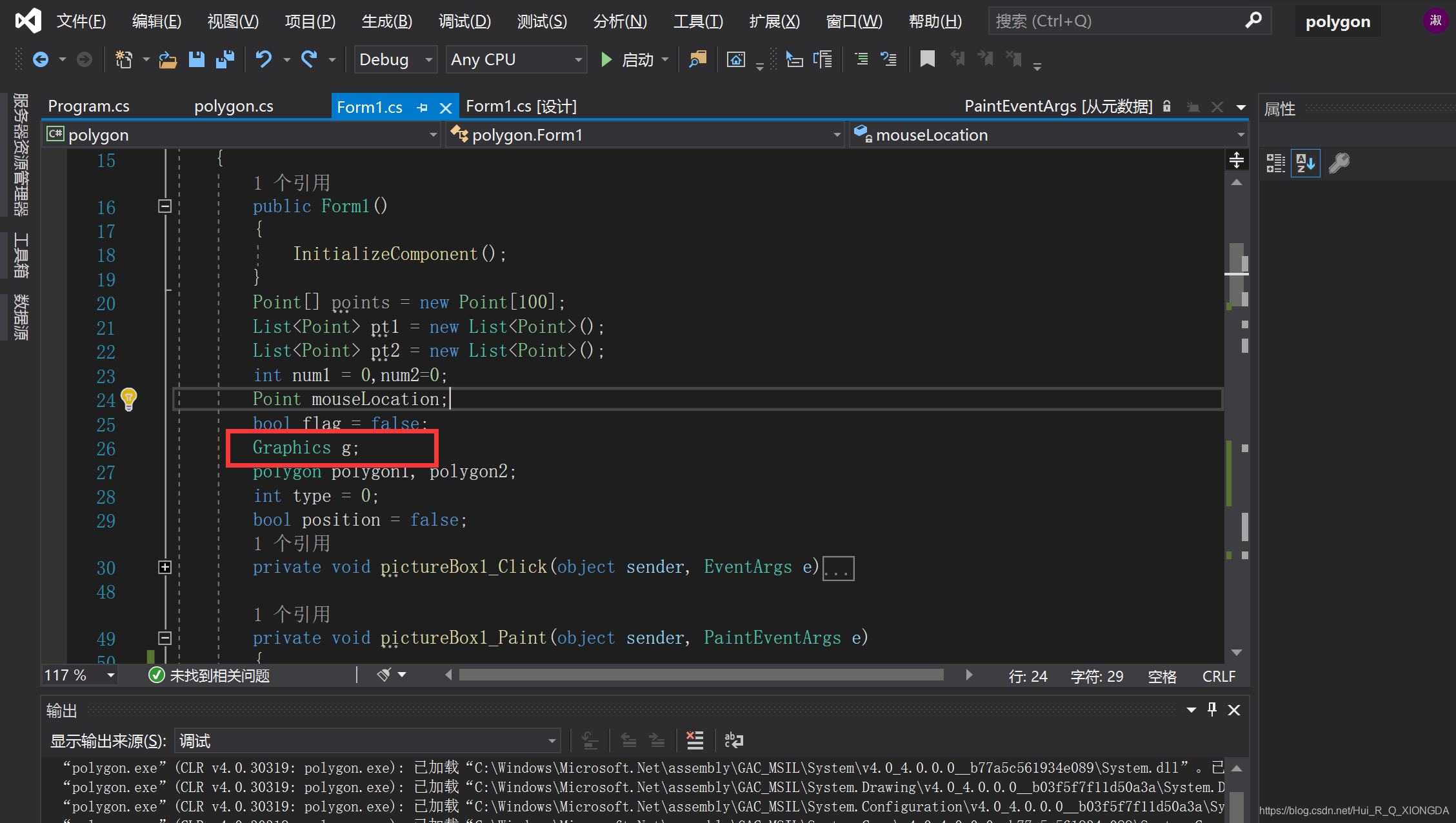The image size is (1456, 823).
Task: Click the horizontal scrollbar right arrow
Action: click(969, 675)
